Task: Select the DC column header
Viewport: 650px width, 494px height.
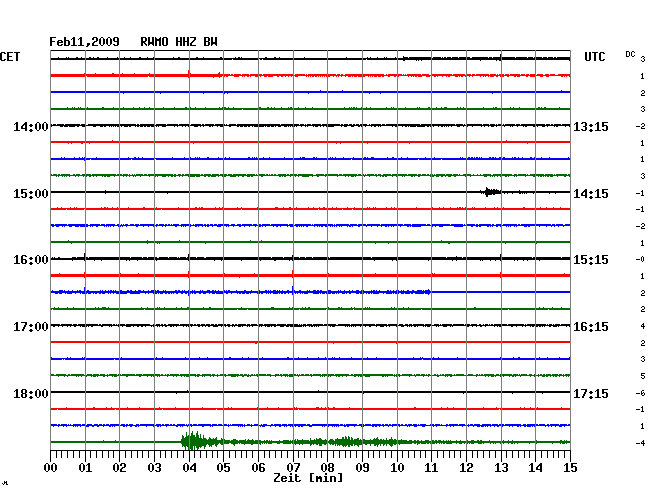Action: (x=630, y=54)
